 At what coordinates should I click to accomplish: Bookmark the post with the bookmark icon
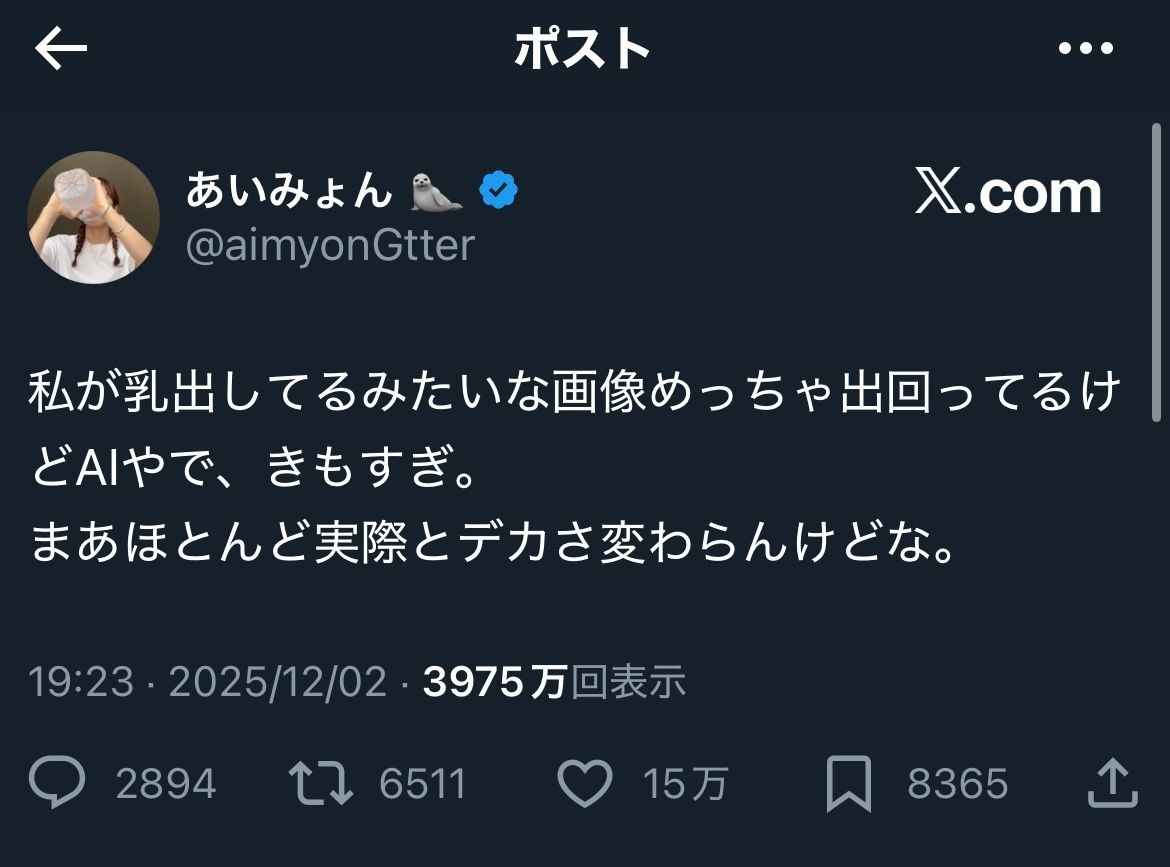[x=849, y=783]
